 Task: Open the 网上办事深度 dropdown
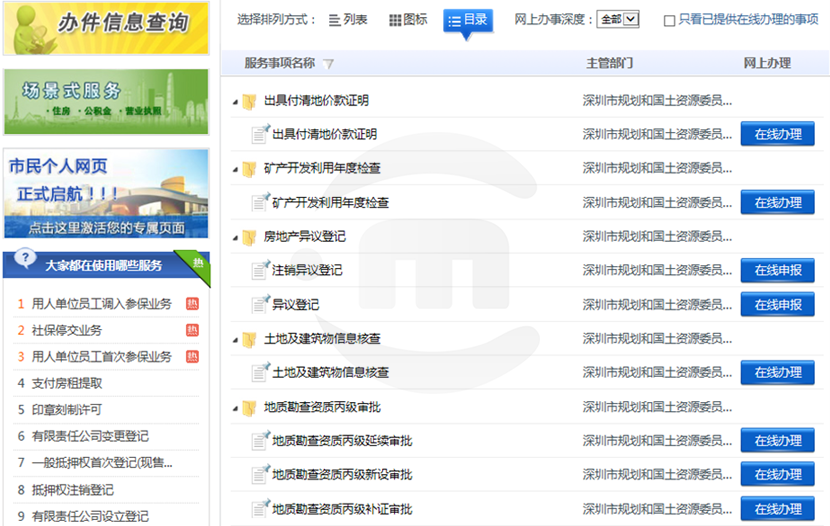pos(617,20)
